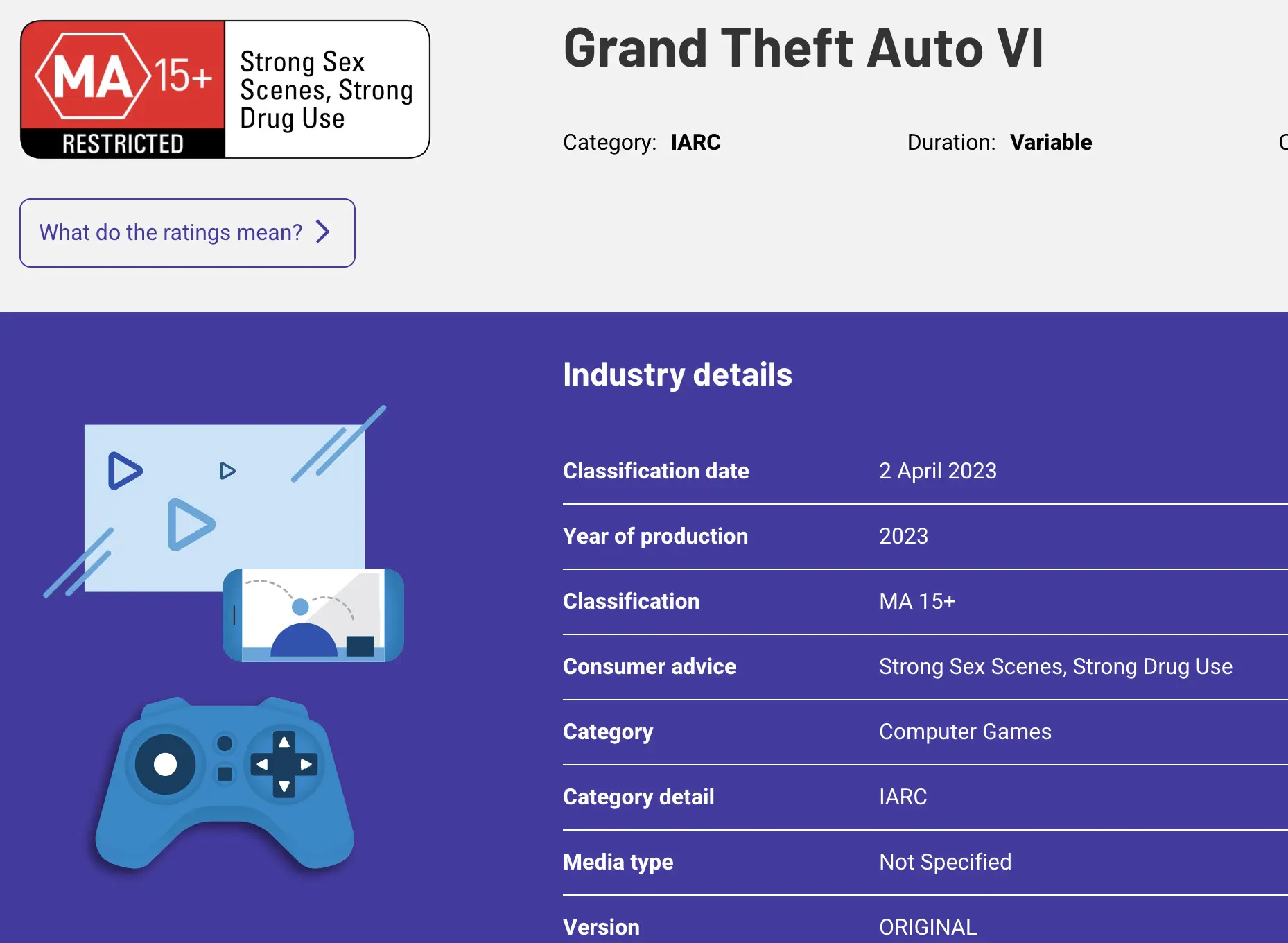The width and height of the screenshot is (1288, 943).
Task: Select the '2 April 2023' classification date
Action: click(938, 471)
